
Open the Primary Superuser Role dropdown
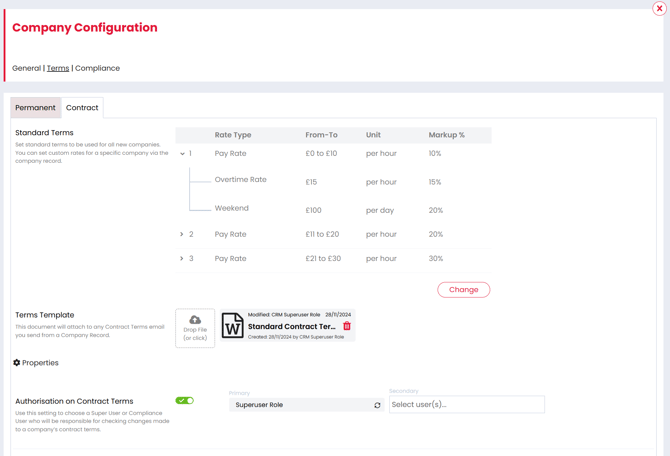click(x=306, y=405)
